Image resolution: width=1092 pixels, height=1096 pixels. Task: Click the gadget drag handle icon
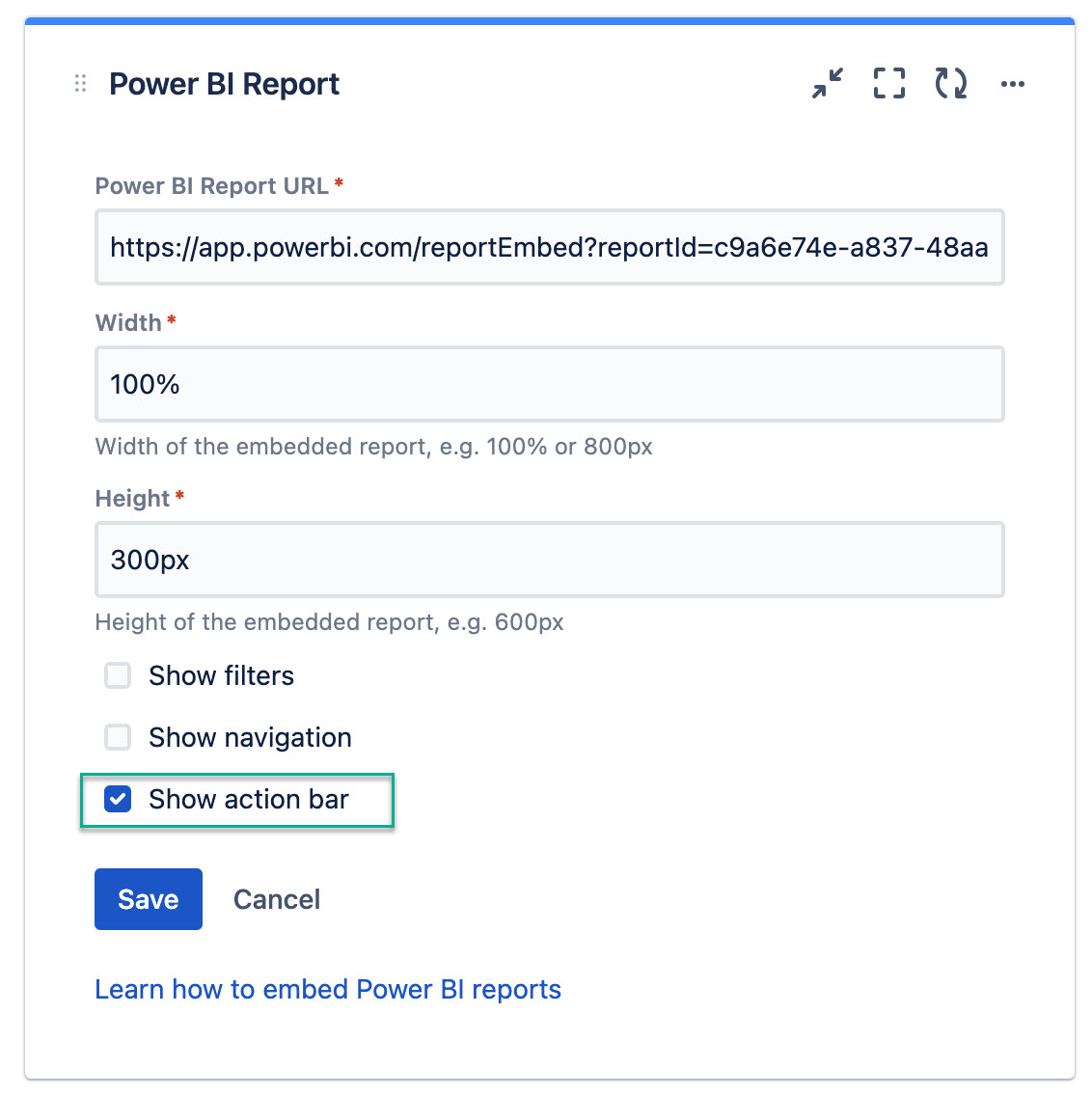[x=81, y=84]
